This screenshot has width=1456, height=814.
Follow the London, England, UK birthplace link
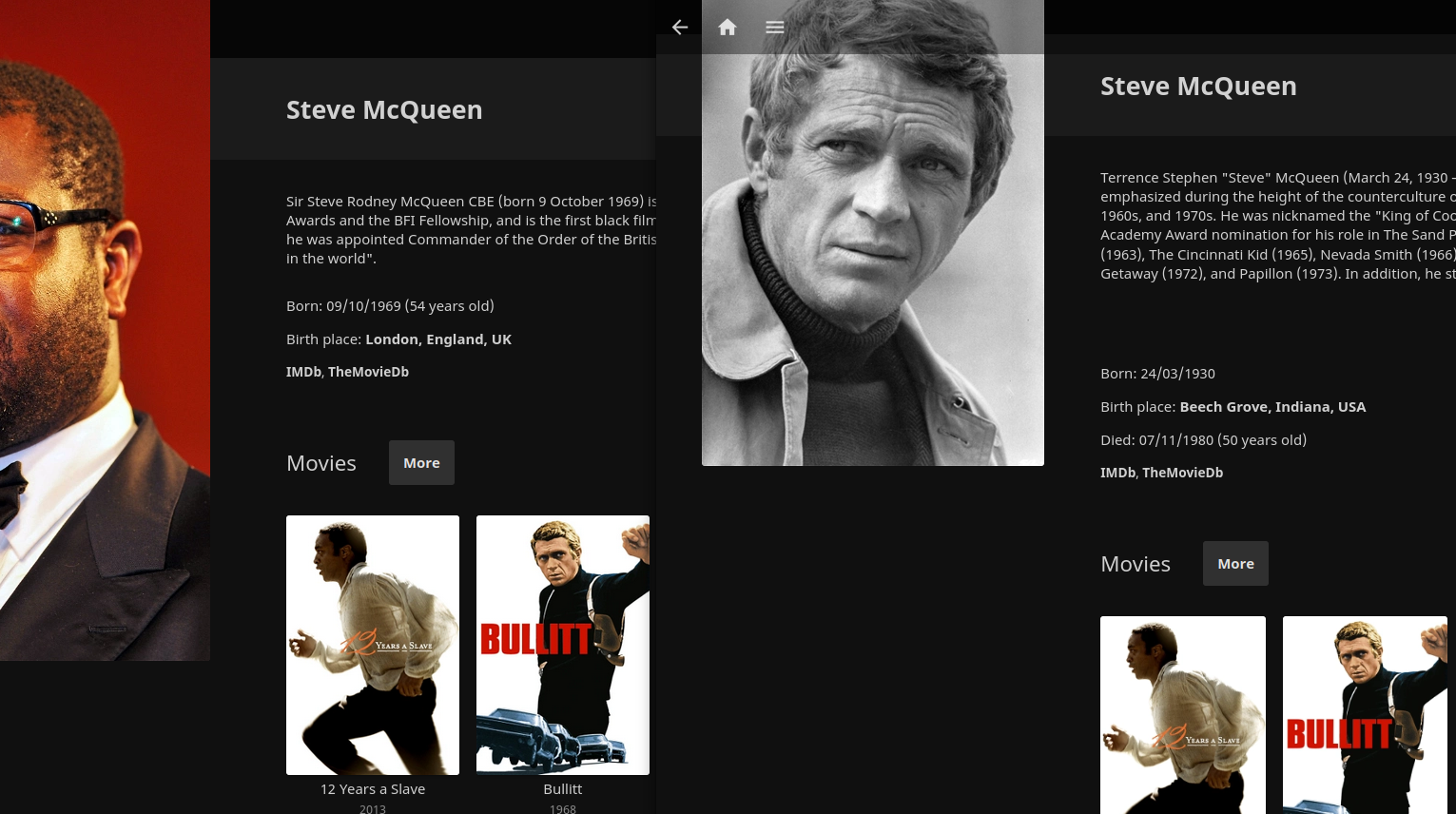coord(438,339)
